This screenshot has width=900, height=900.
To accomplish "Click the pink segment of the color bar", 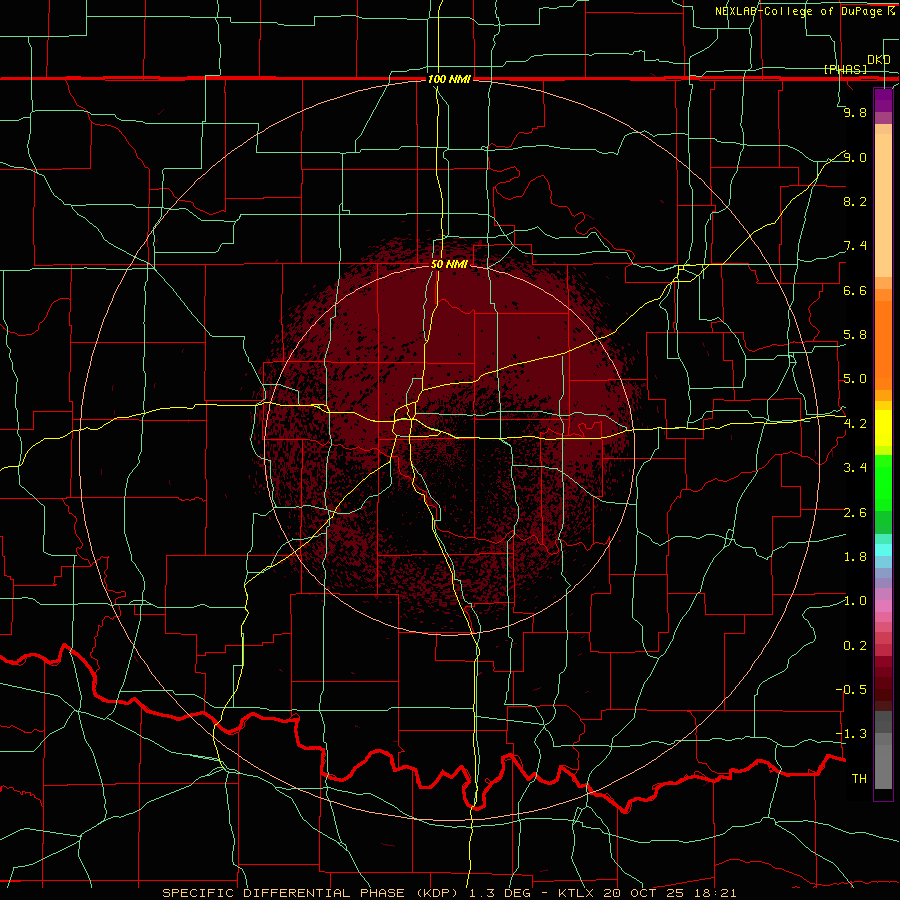I will pos(883,606).
